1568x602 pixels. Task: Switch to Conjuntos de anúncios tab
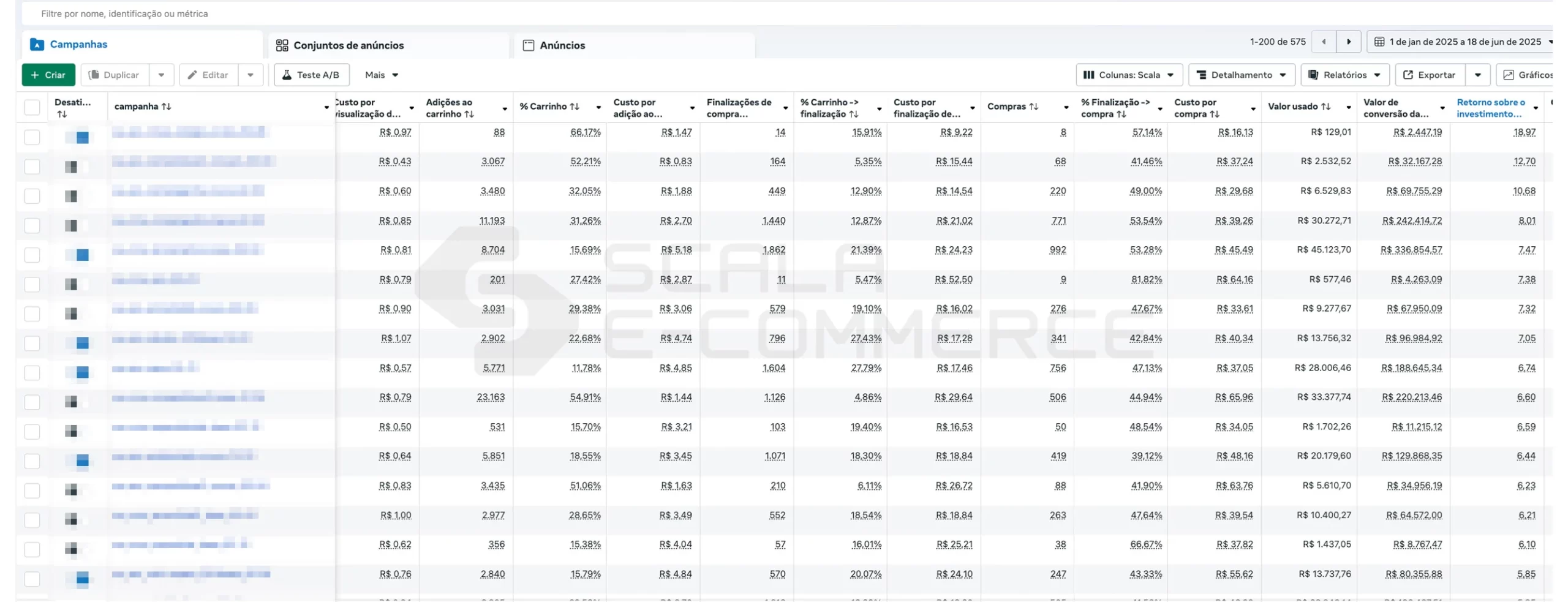click(x=348, y=45)
